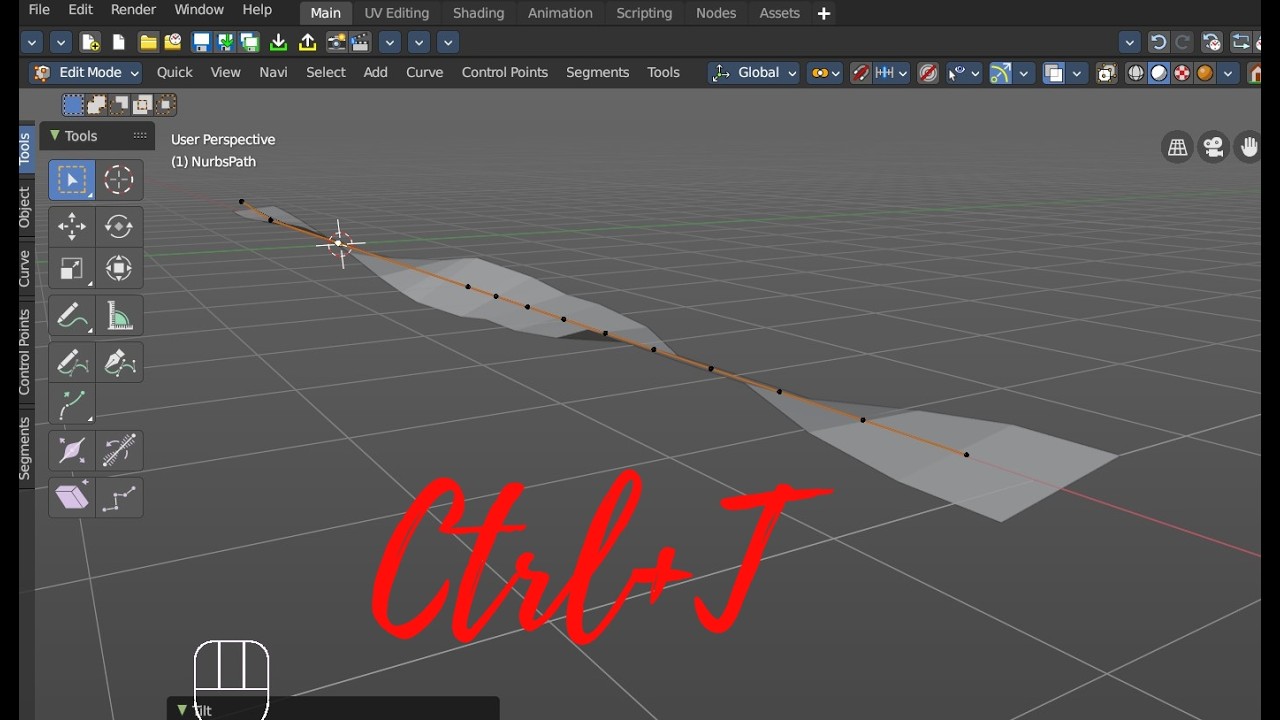
Task: Select the Extrude curve tool
Action: (x=72, y=404)
